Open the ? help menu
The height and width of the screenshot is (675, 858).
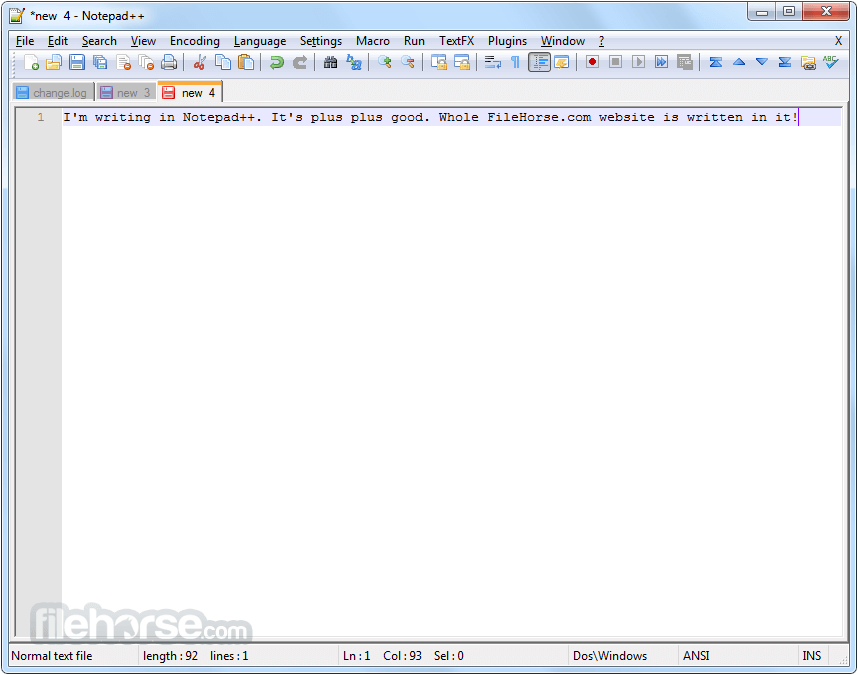(601, 41)
